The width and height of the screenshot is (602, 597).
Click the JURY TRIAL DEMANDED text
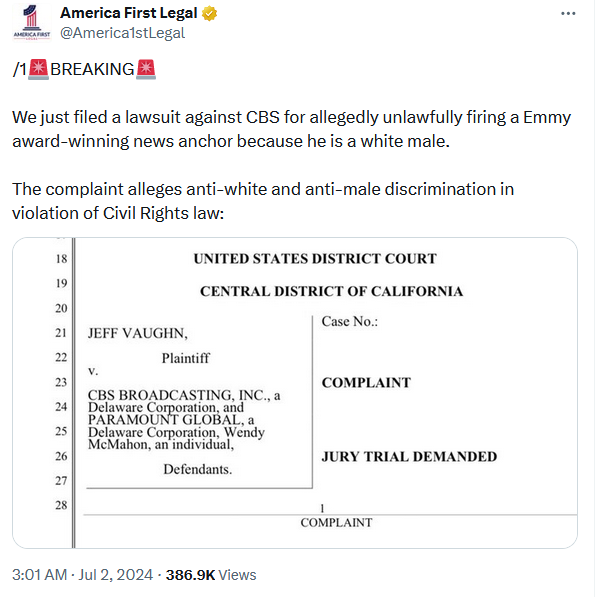point(409,456)
